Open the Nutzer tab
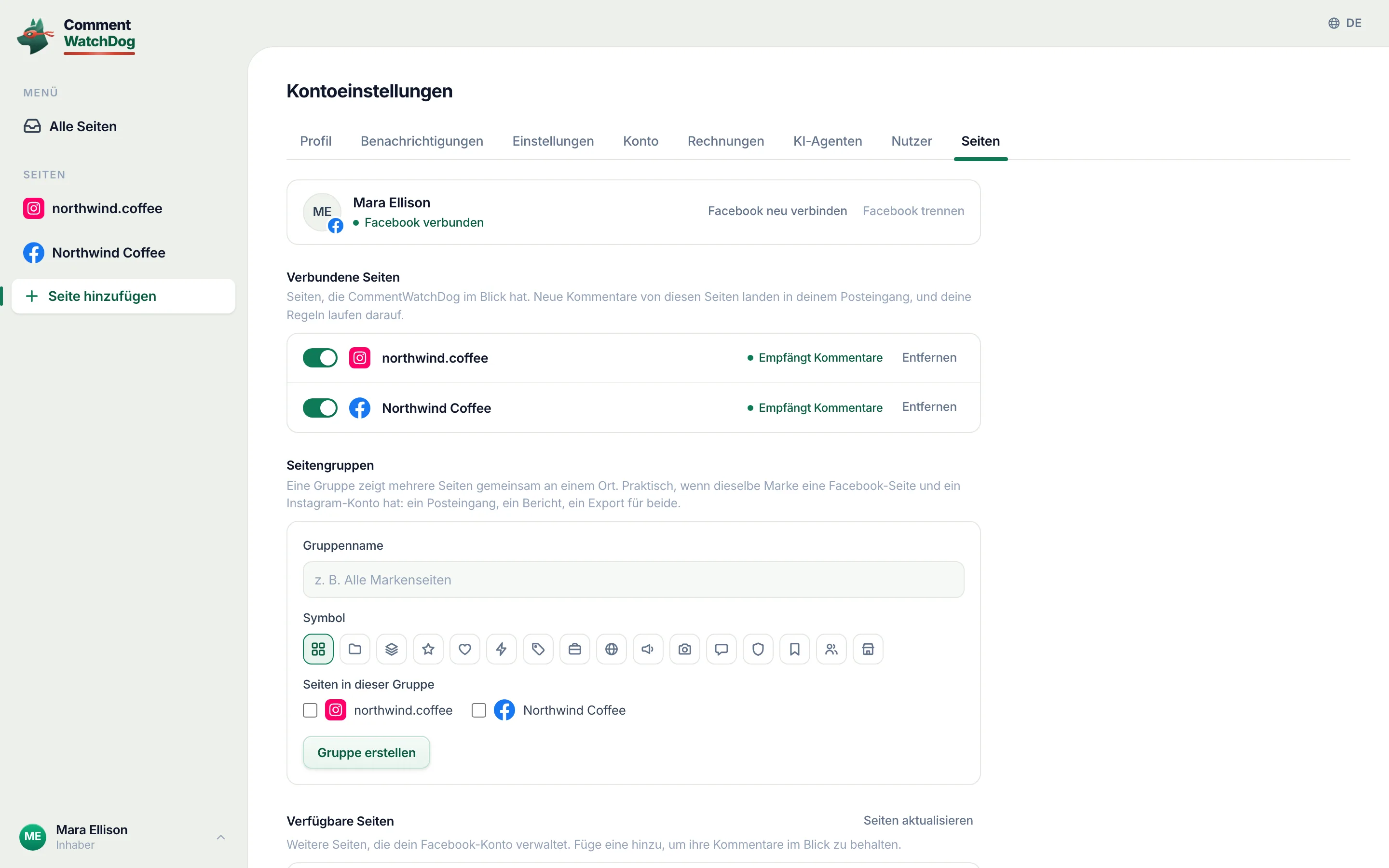This screenshot has width=1389, height=868. [x=912, y=141]
